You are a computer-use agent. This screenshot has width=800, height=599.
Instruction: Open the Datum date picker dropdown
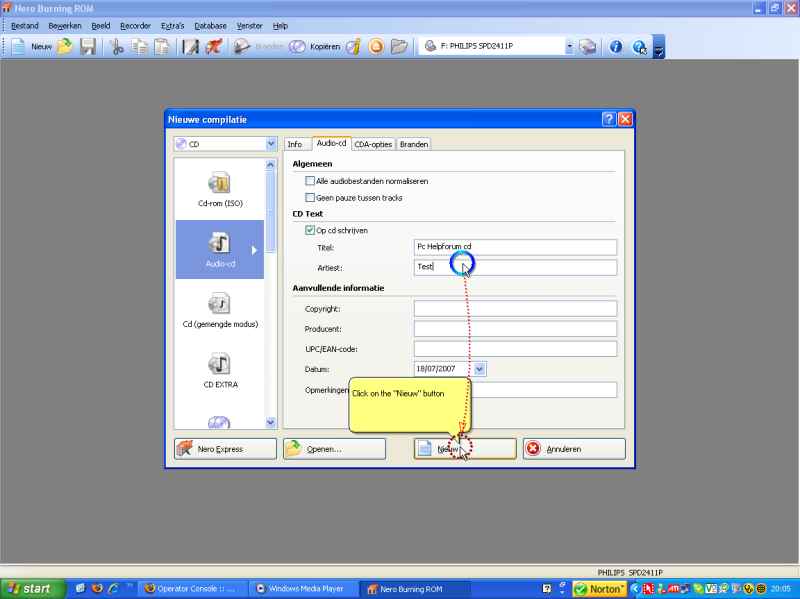(x=480, y=369)
